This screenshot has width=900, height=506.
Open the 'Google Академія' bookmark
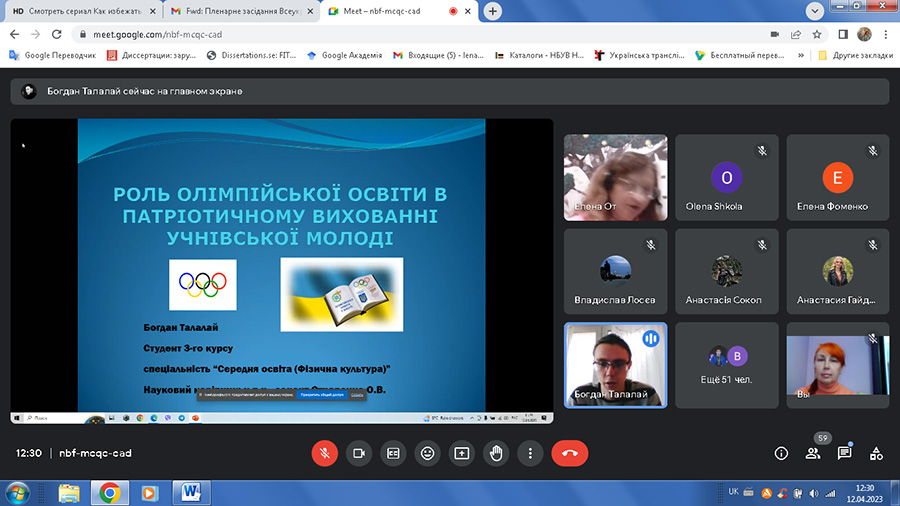pos(343,55)
